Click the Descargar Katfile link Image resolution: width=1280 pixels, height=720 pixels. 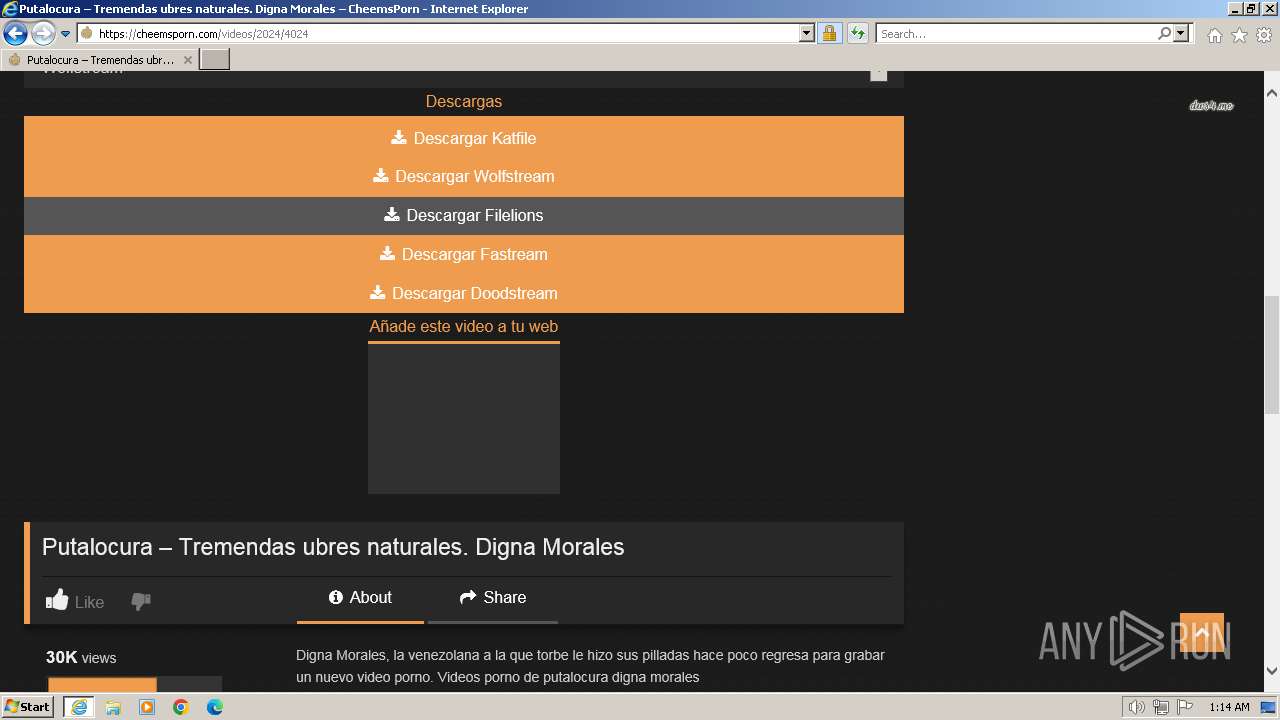[x=464, y=138]
